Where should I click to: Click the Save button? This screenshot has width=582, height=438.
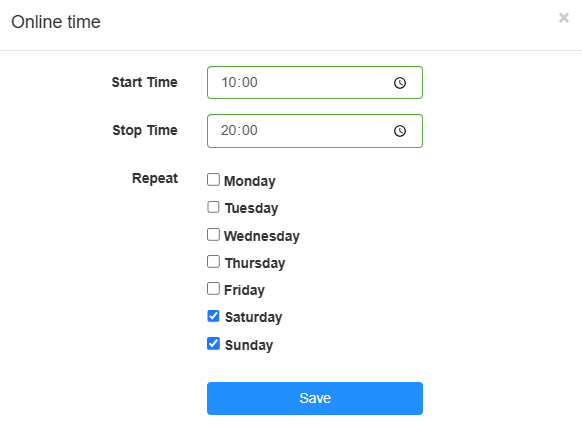pos(315,398)
